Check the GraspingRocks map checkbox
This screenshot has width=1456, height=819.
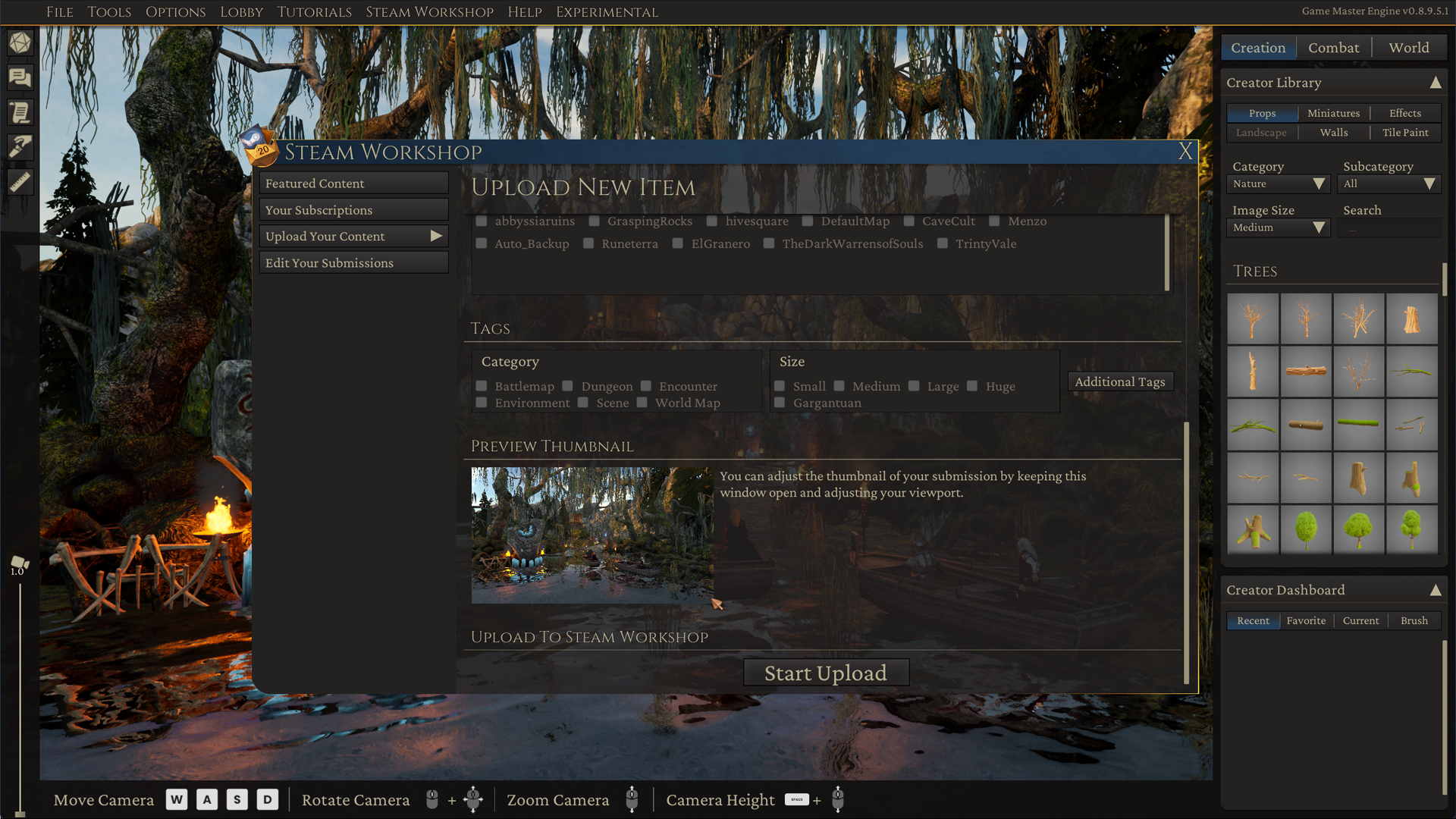coord(595,221)
